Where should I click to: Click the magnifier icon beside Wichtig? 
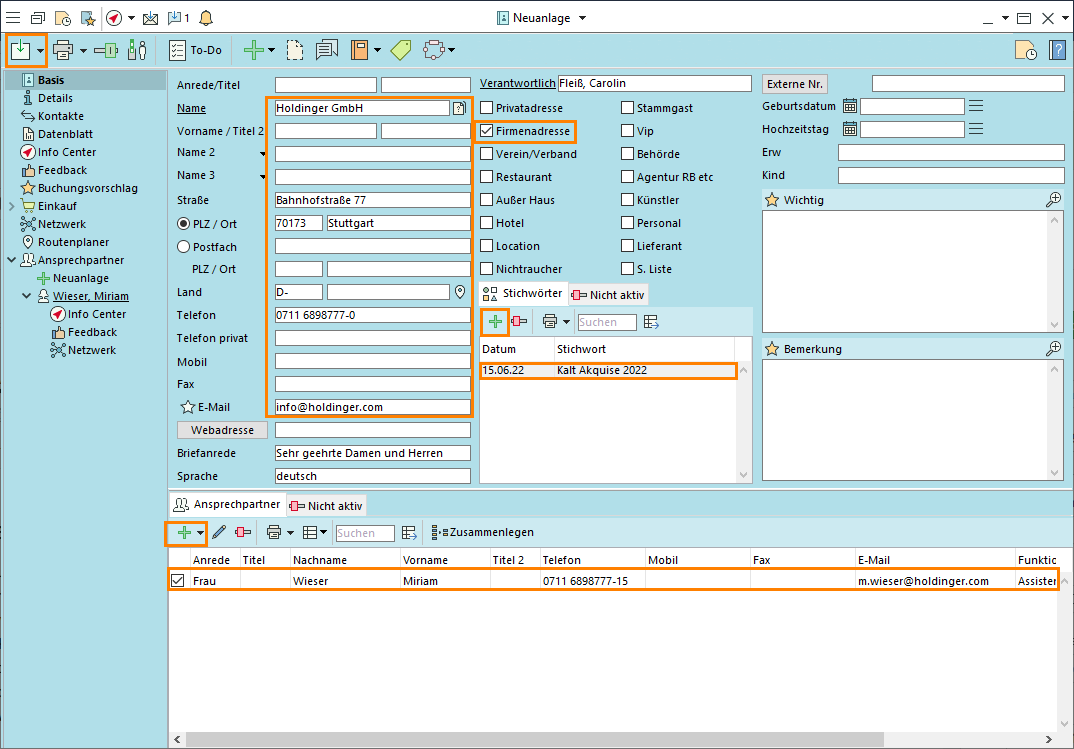point(1053,200)
